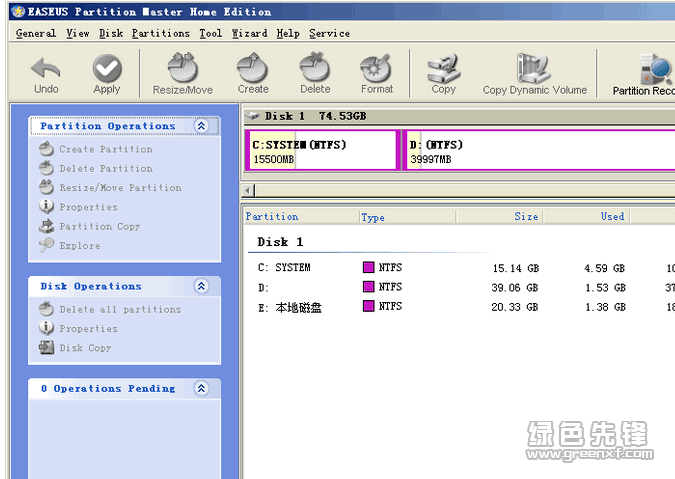Click Disk Copy in sidebar
675x479 pixels.
[x=85, y=348]
